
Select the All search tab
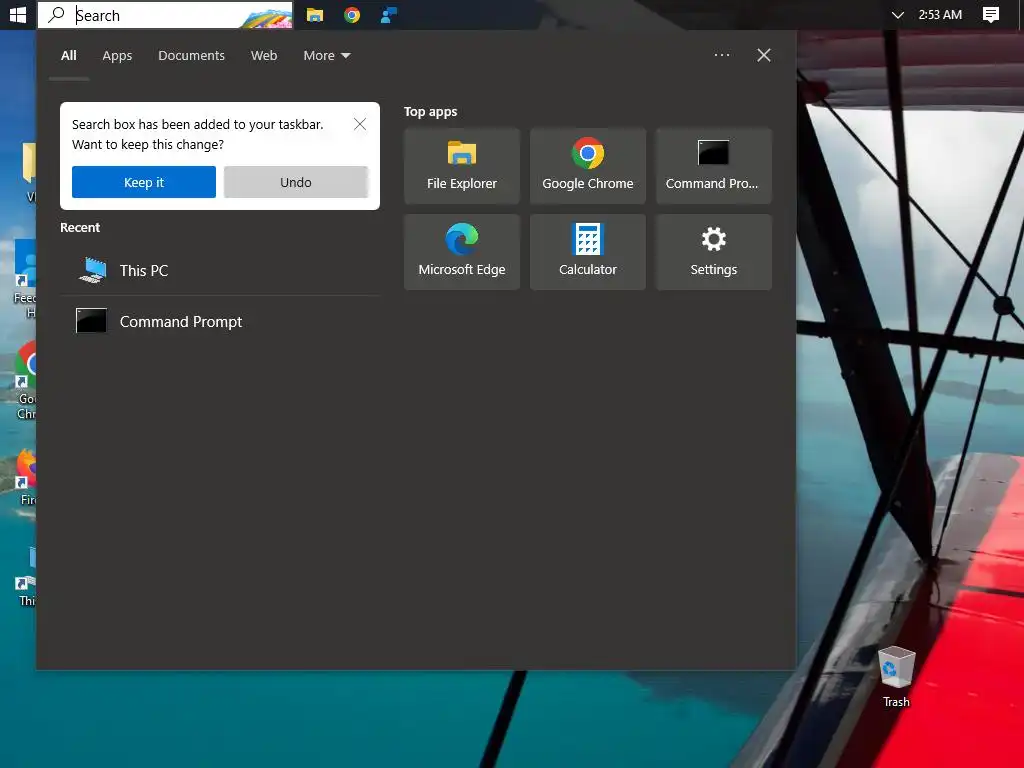pyautogui.click(x=69, y=56)
